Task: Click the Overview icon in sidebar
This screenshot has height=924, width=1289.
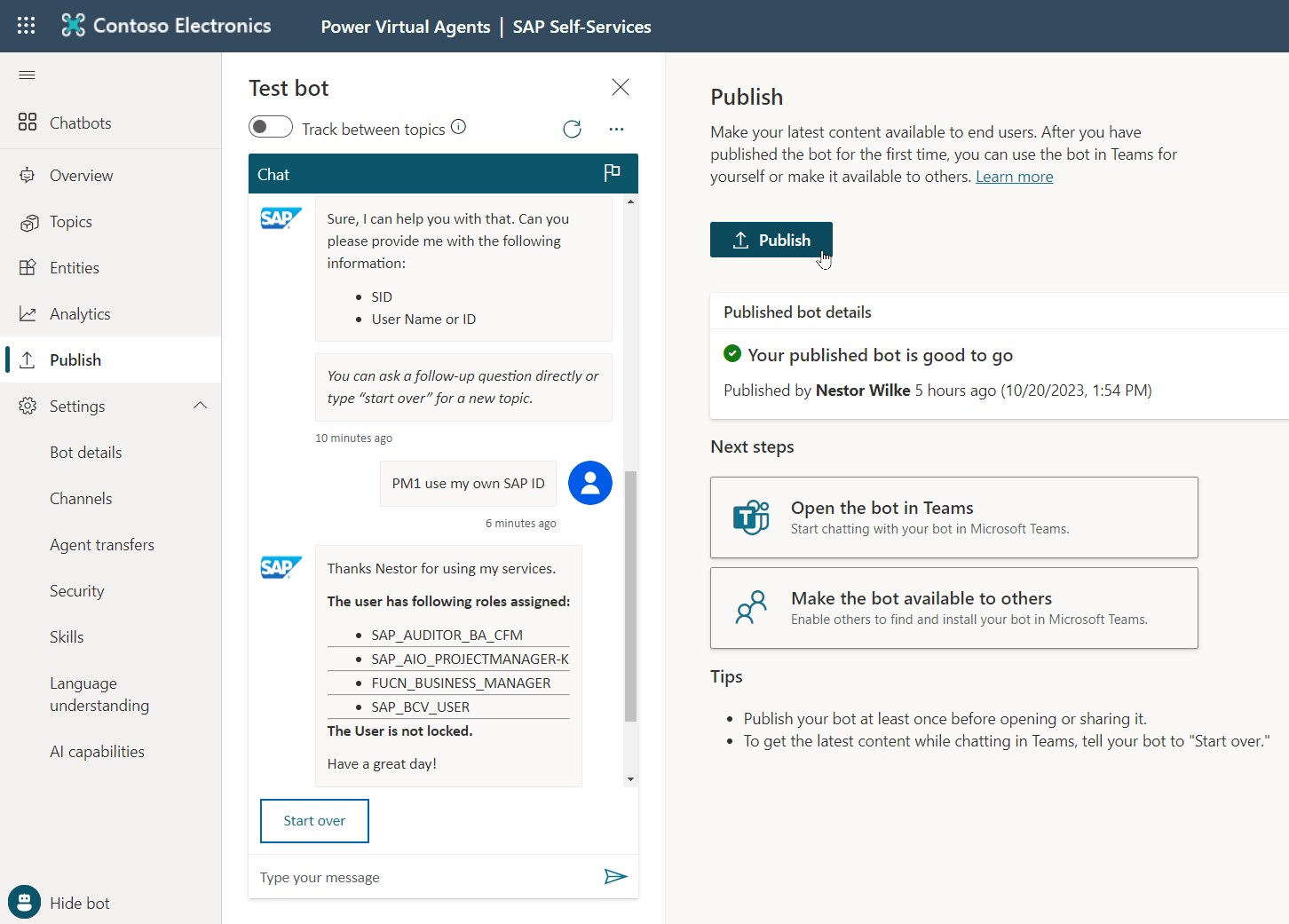Action: pos(28,176)
